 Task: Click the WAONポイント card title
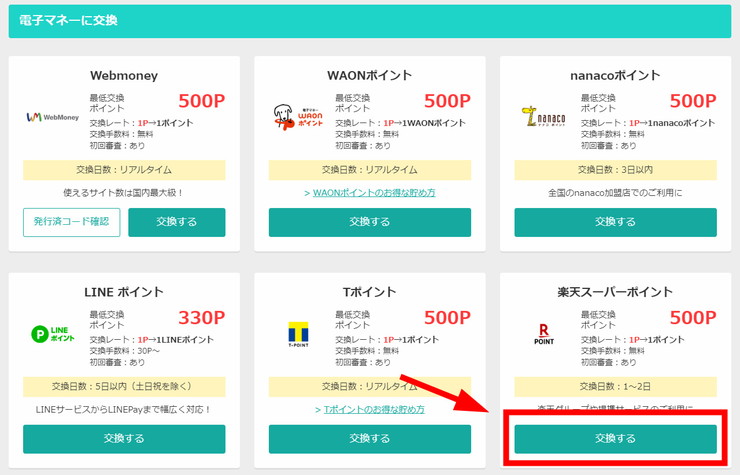pos(370,76)
